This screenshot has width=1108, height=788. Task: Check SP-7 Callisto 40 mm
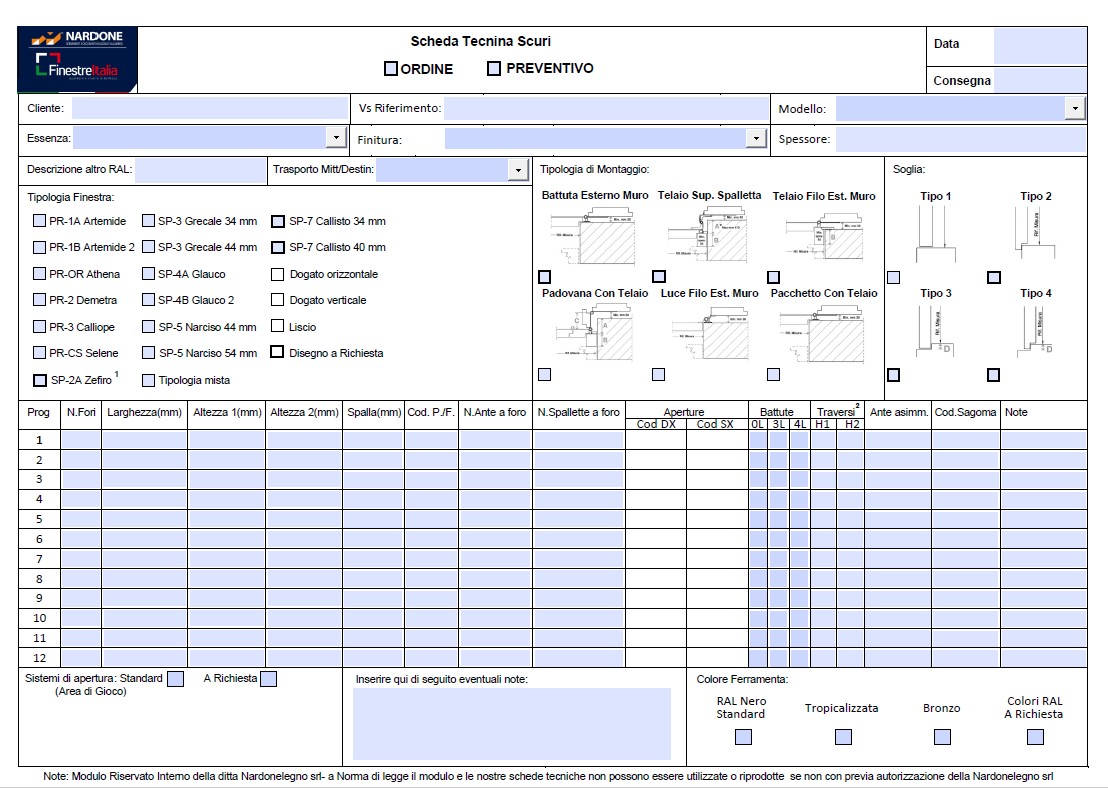click(278, 247)
